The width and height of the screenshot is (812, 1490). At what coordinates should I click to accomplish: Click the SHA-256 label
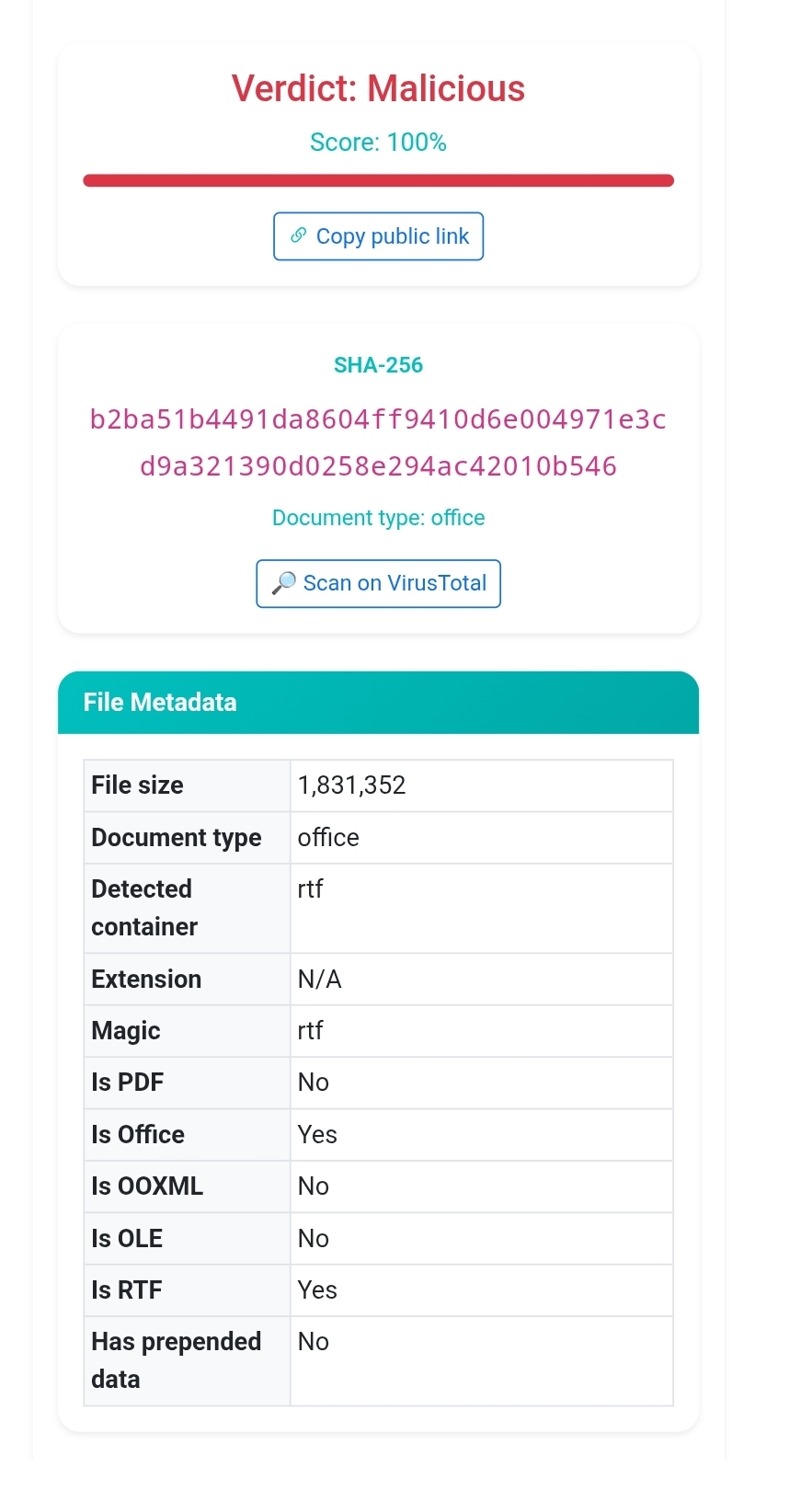[378, 365]
